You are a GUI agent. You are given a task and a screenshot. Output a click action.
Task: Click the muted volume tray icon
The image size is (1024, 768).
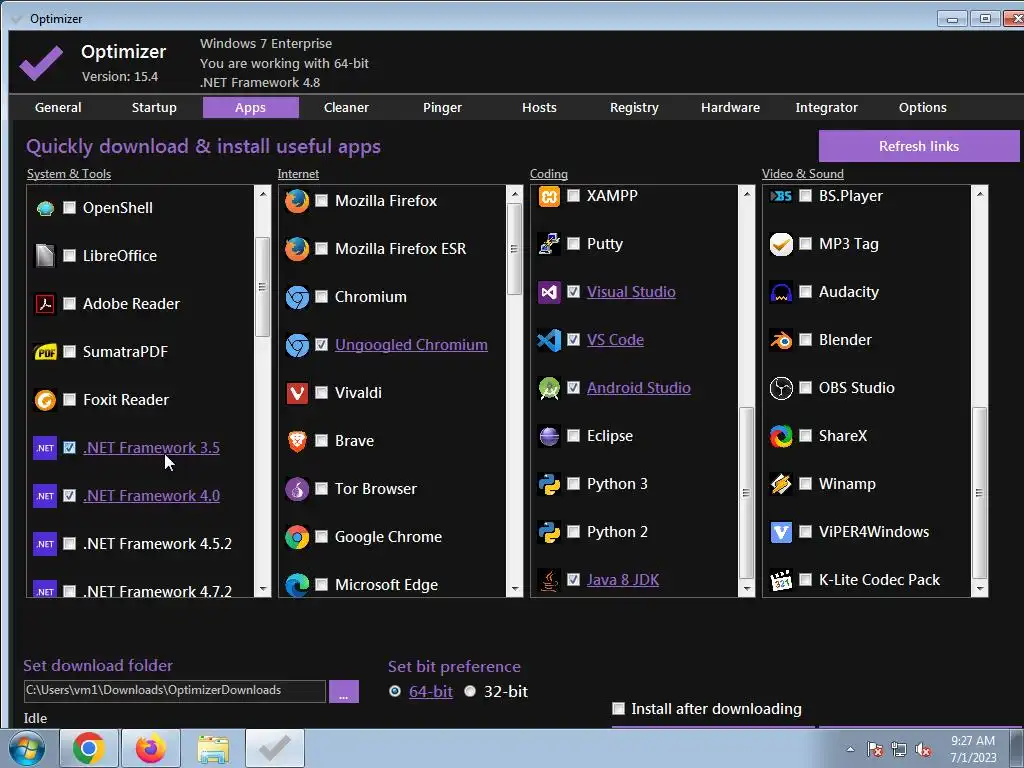tap(923, 750)
